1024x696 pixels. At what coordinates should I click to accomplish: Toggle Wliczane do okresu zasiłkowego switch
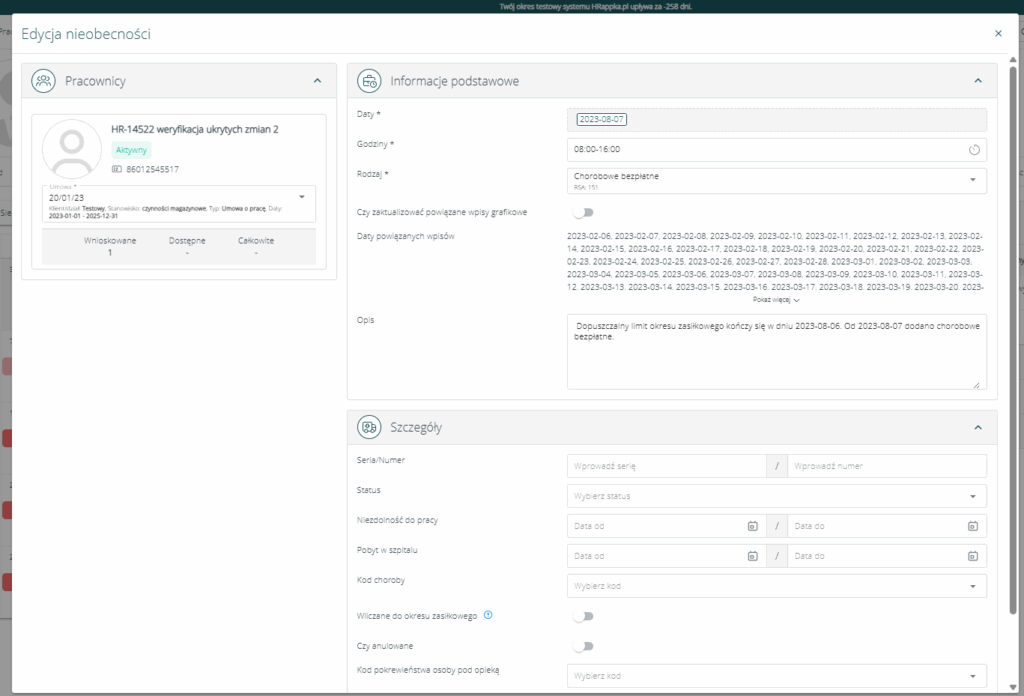[582, 616]
